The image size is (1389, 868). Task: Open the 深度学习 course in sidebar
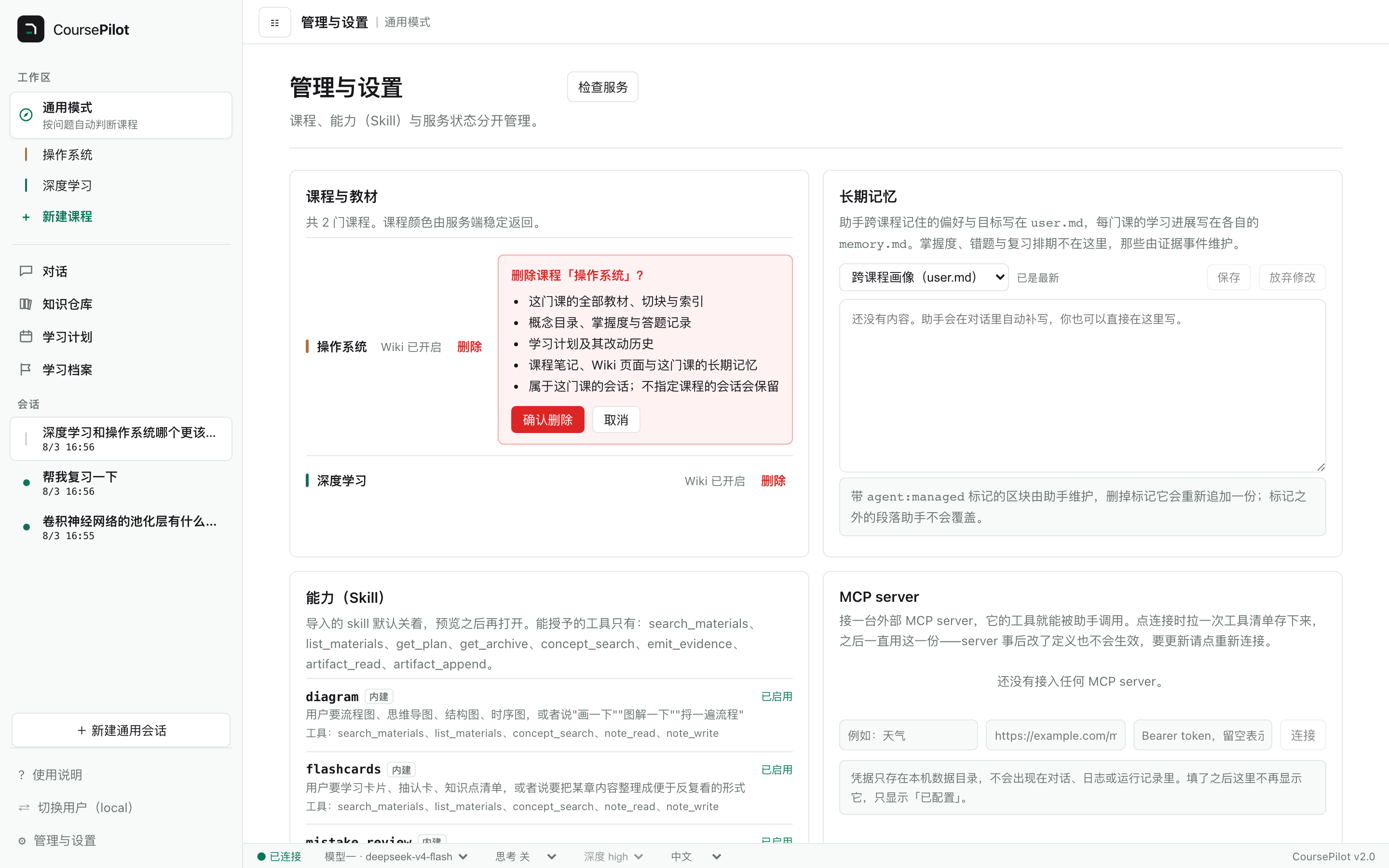tap(121, 186)
